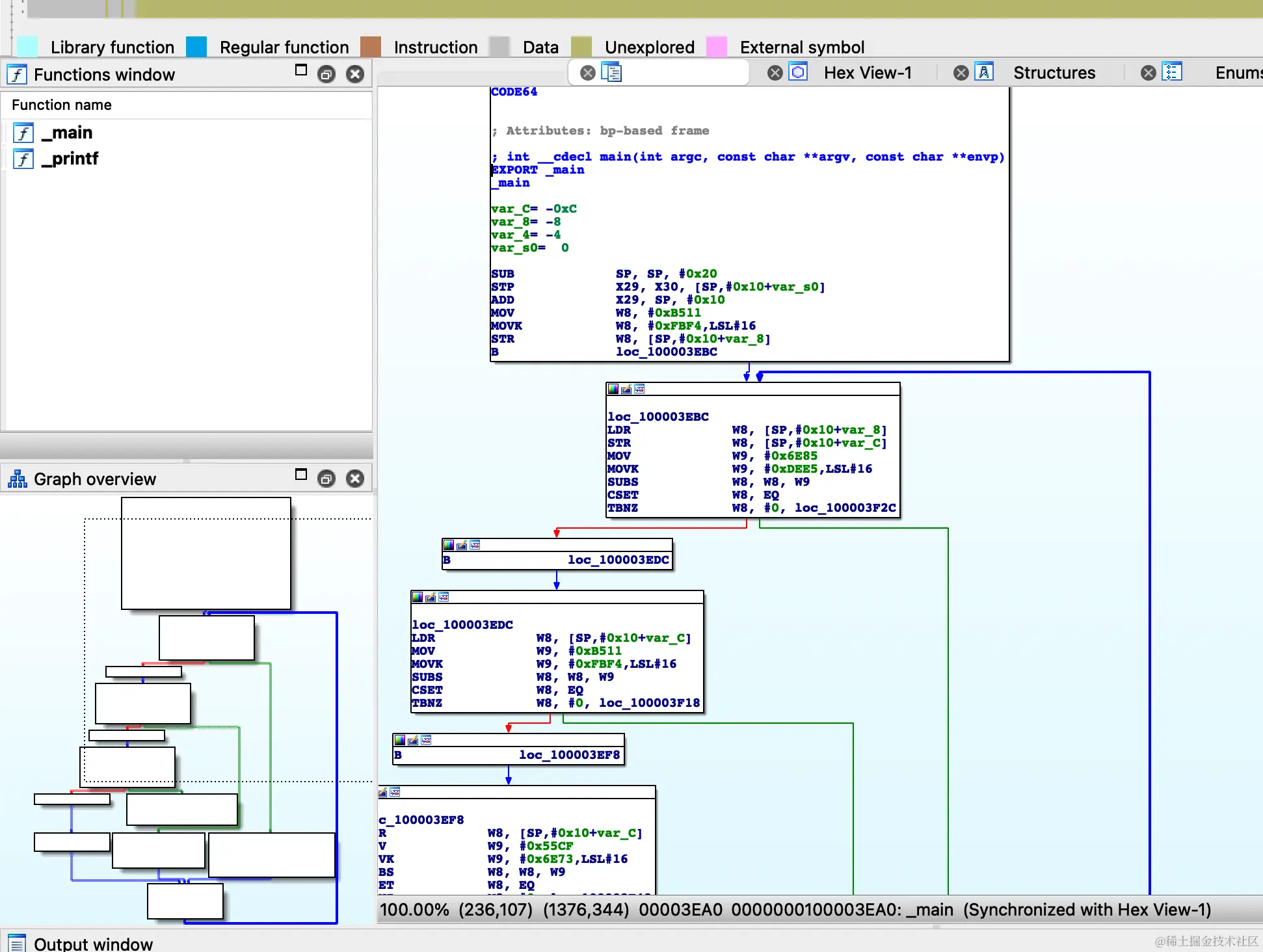Click the 'Functions window' panel title
Image resolution: width=1263 pixels, height=952 pixels.
(104, 75)
